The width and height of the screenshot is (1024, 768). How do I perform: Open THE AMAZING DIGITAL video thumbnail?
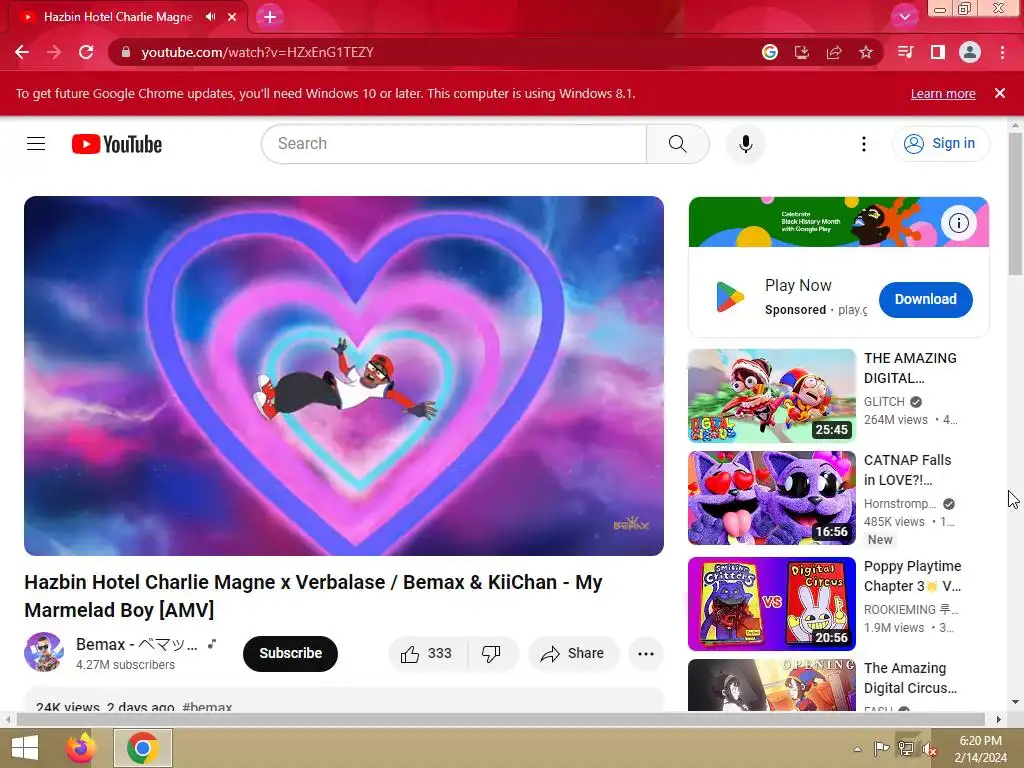point(772,396)
